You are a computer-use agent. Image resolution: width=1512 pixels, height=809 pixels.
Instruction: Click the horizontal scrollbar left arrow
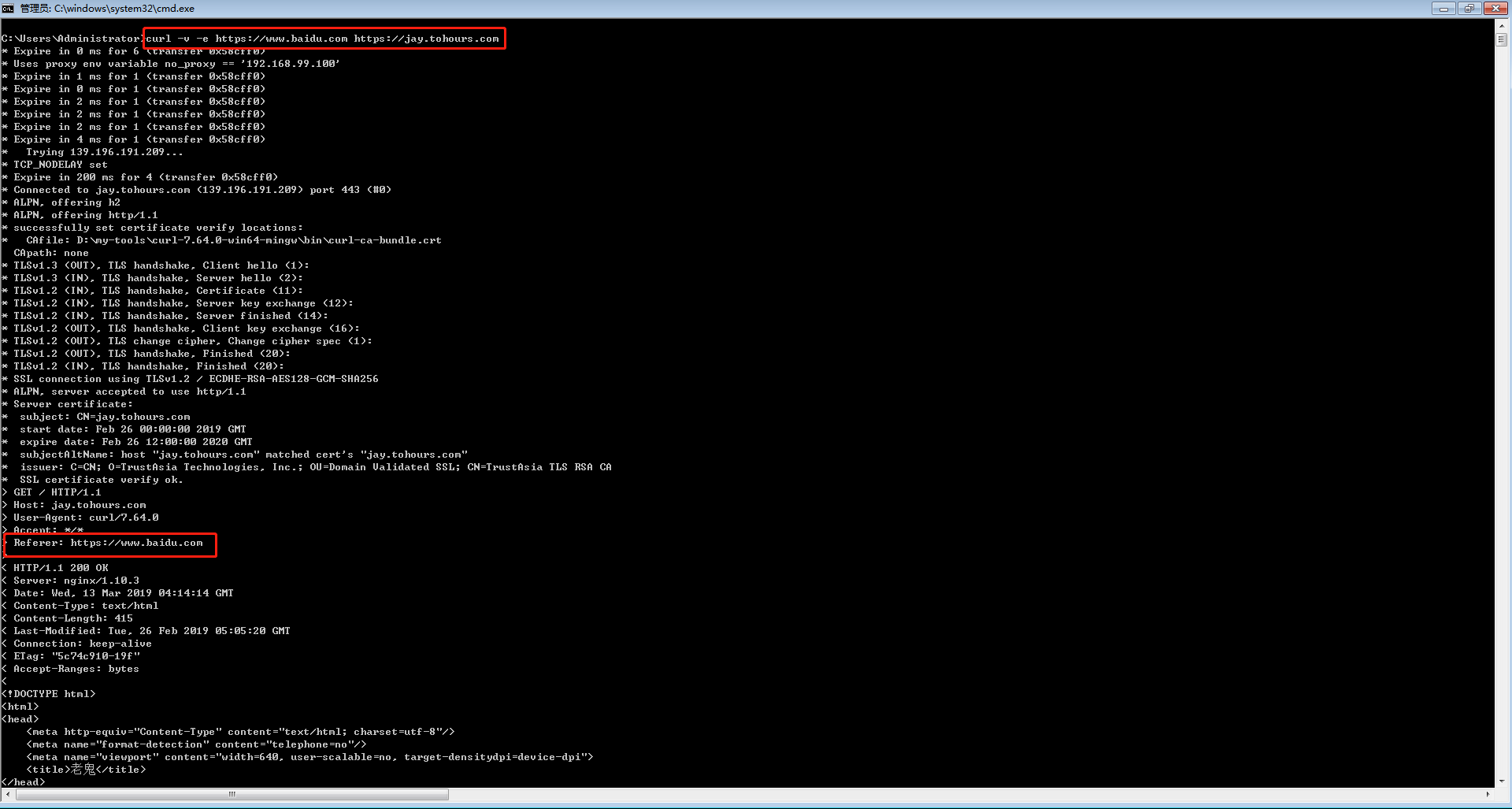(7, 794)
